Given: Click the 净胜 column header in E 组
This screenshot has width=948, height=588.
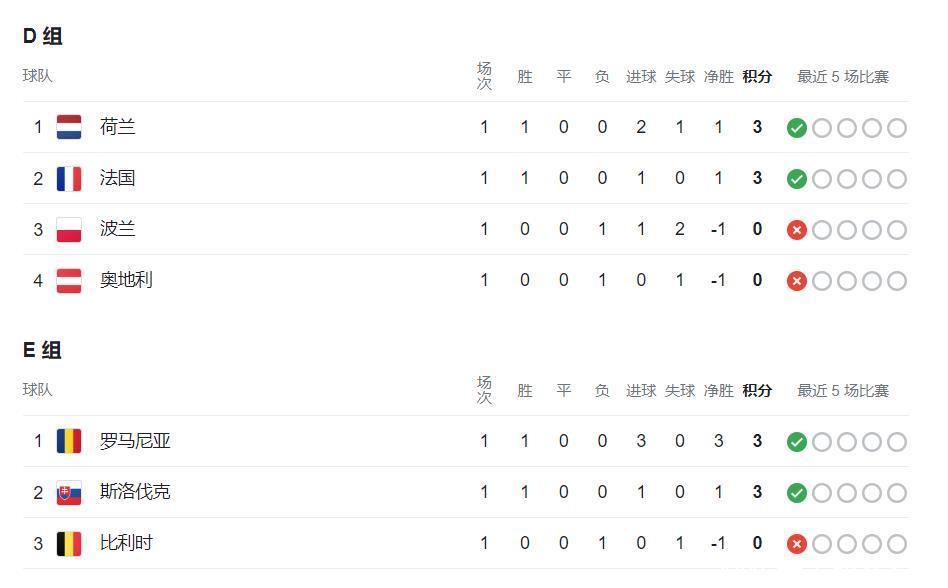Looking at the screenshot, I should 718,390.
